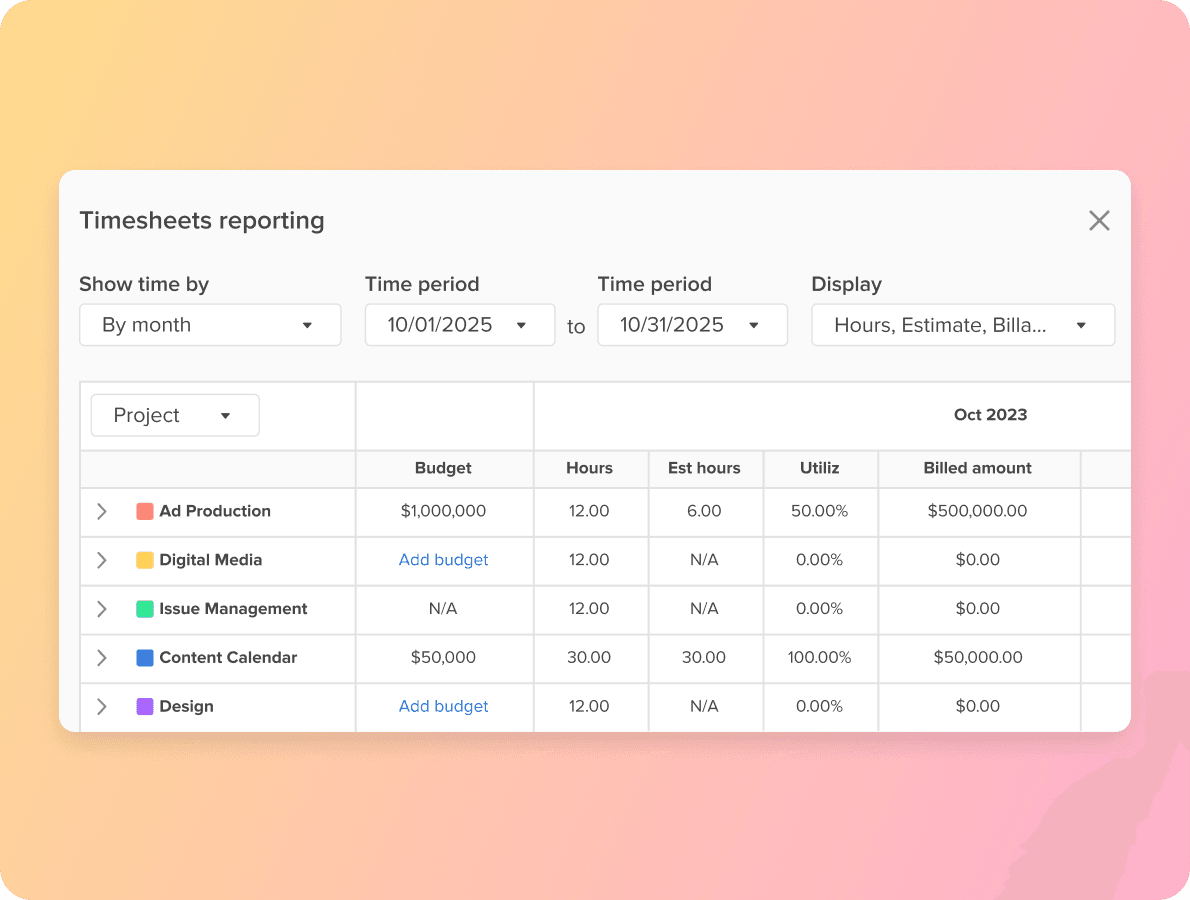The height and width of the screenshot is (900, 1190).
Task: Click Digital Media's 12.00 hours cell
Action: click(589, 560)
